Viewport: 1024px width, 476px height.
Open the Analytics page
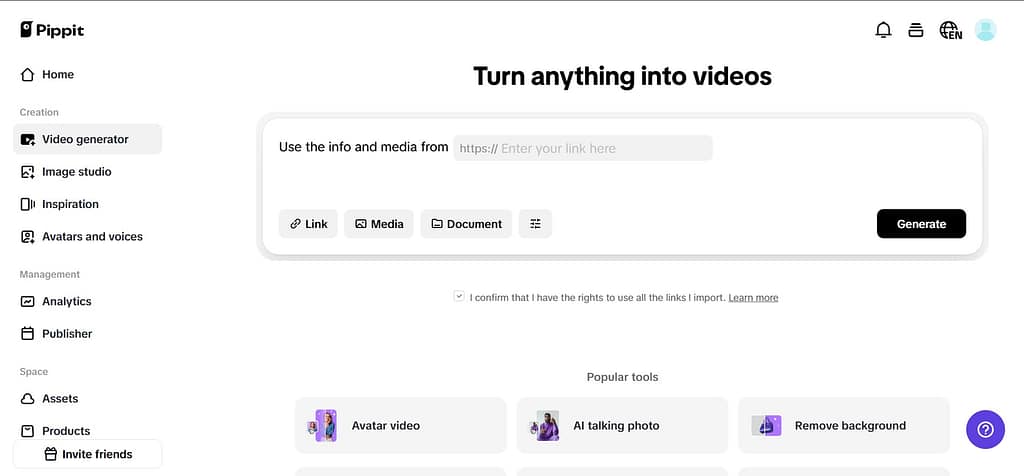[x=66, y=301]
